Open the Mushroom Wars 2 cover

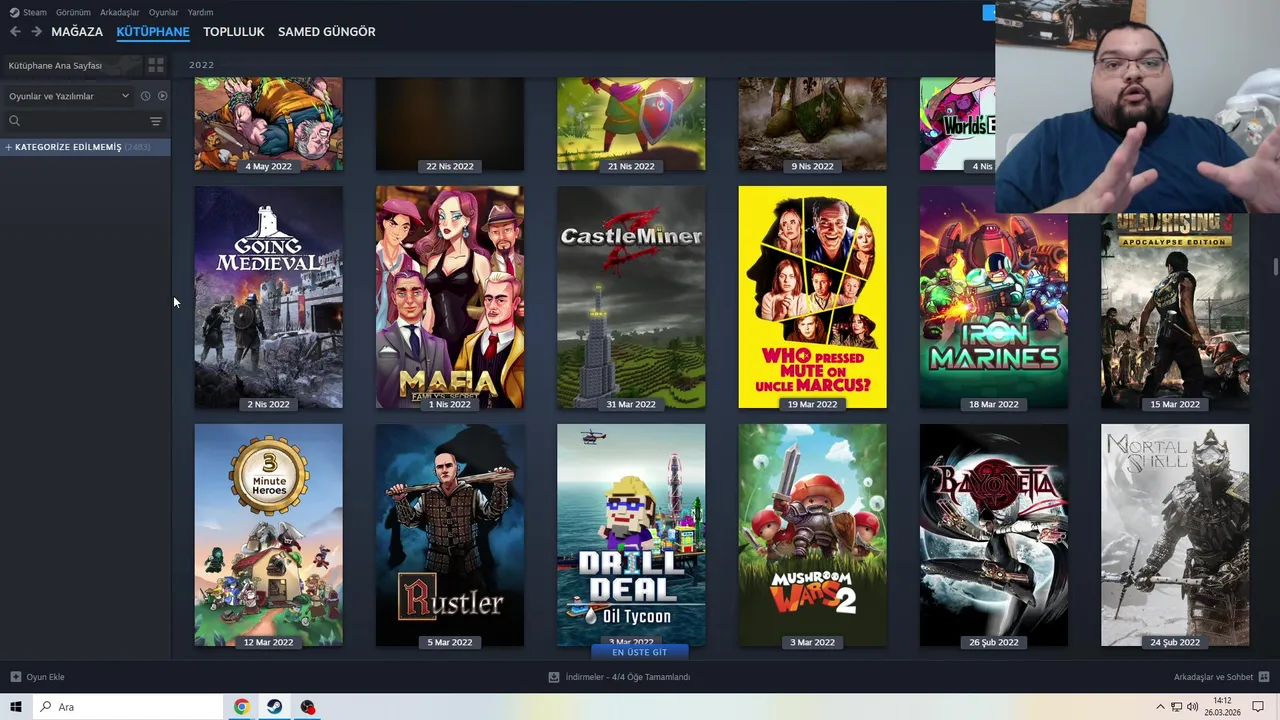812,535
